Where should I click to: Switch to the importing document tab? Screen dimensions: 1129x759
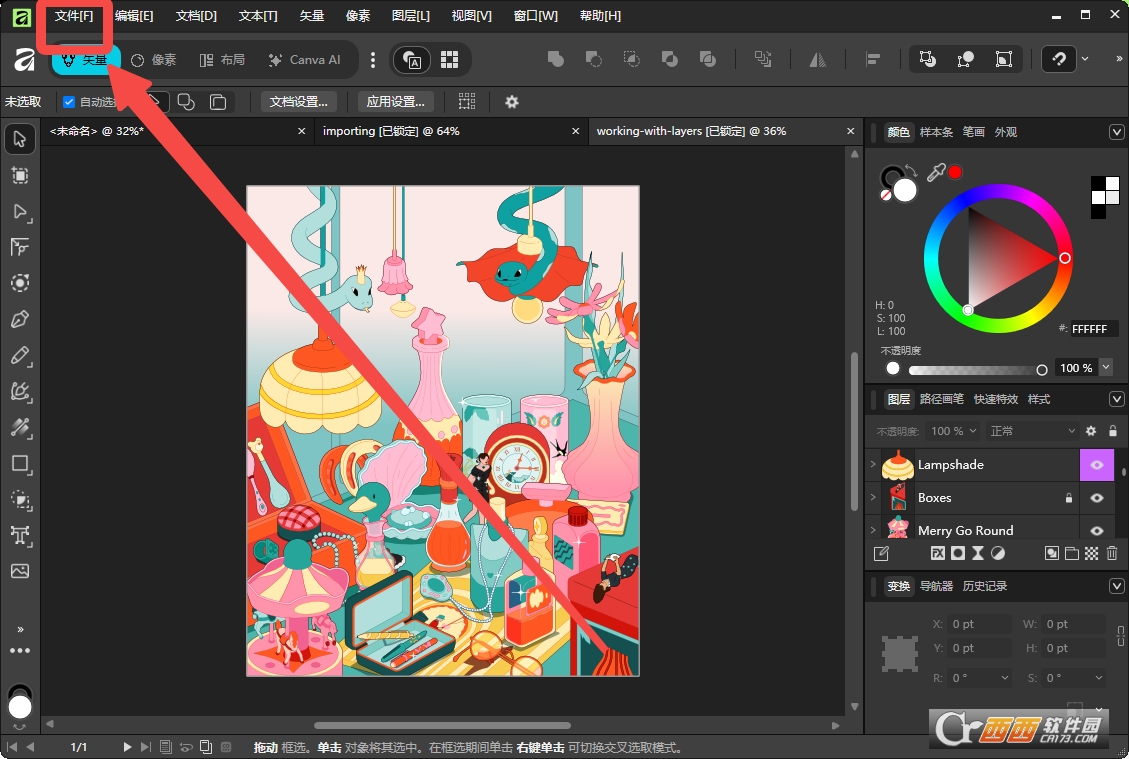coord(450,131)
